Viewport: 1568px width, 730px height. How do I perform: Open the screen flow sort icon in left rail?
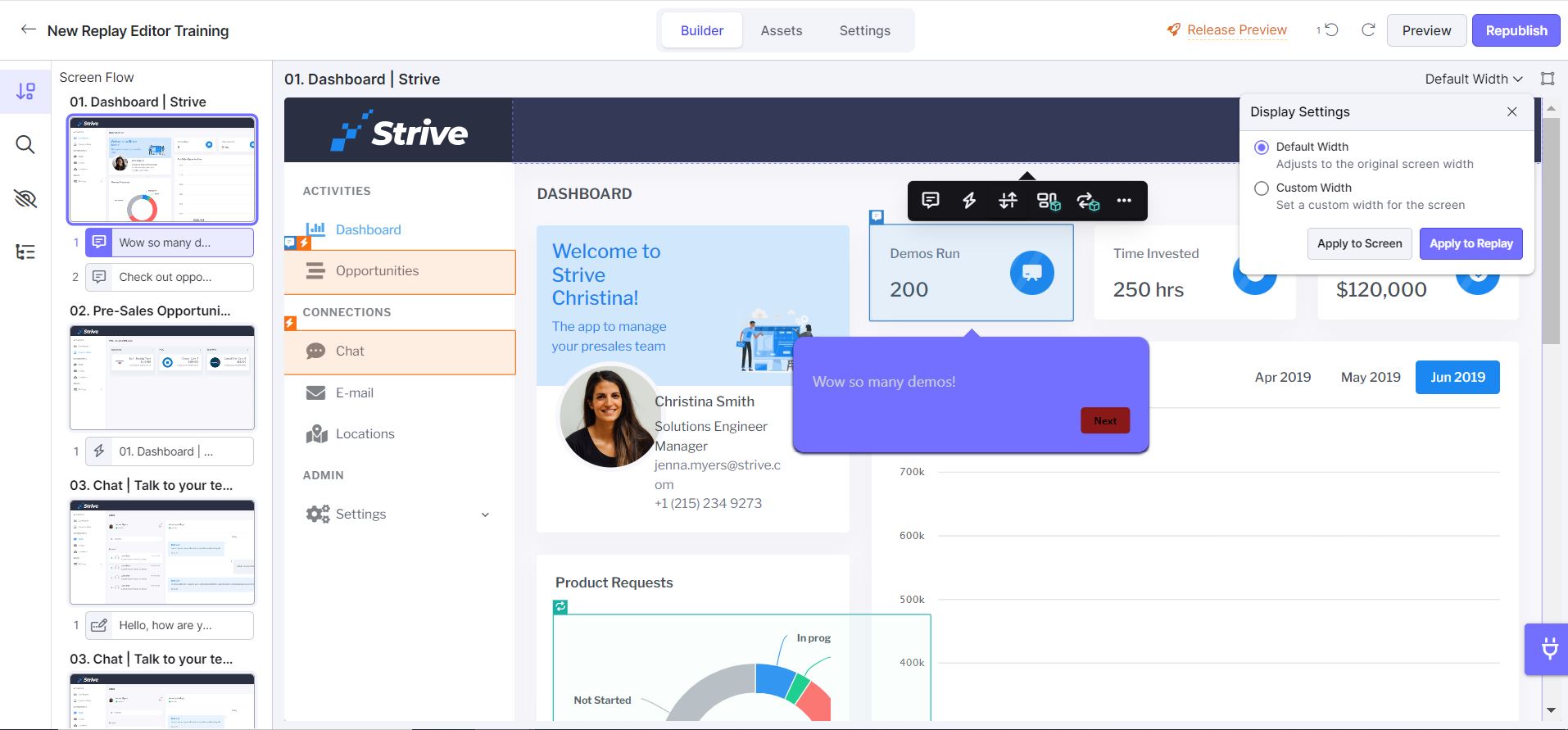pyautogui.click(x=25, y=91)
